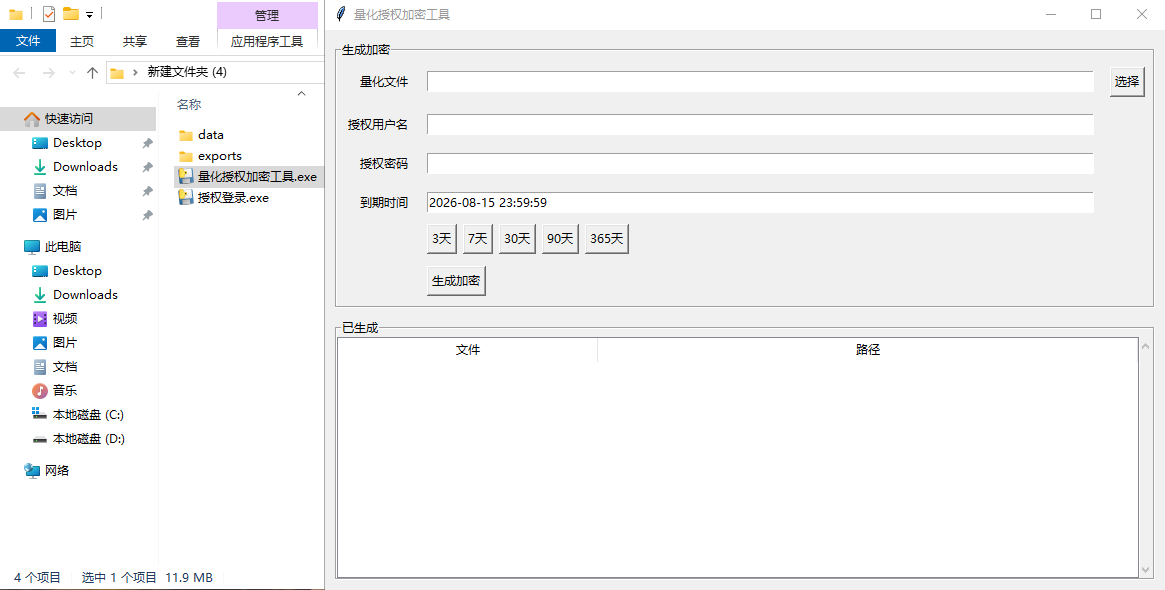This screenshot has width=1165, height=590.
Task: Set expiry with the 7天 button
Action: pyautogui.click(x=478, y=239)
